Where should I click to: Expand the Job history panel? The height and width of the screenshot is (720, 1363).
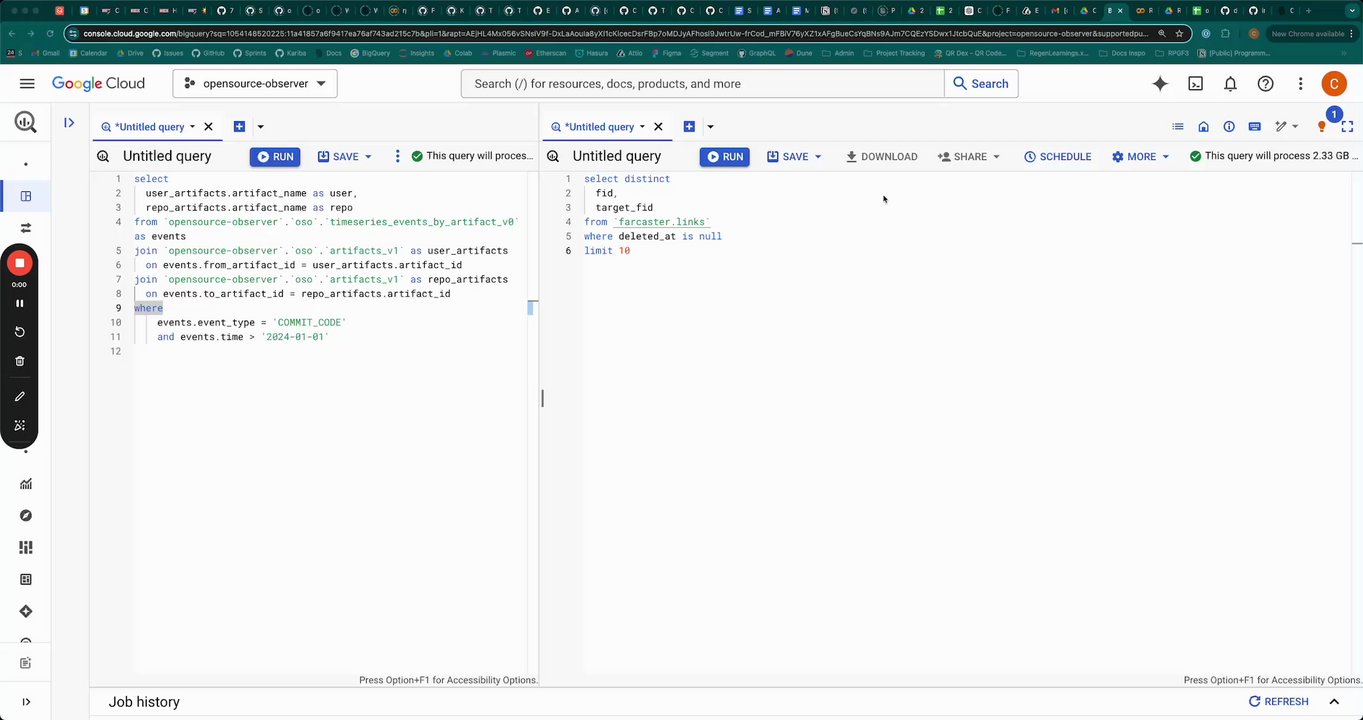point(1334,702)
